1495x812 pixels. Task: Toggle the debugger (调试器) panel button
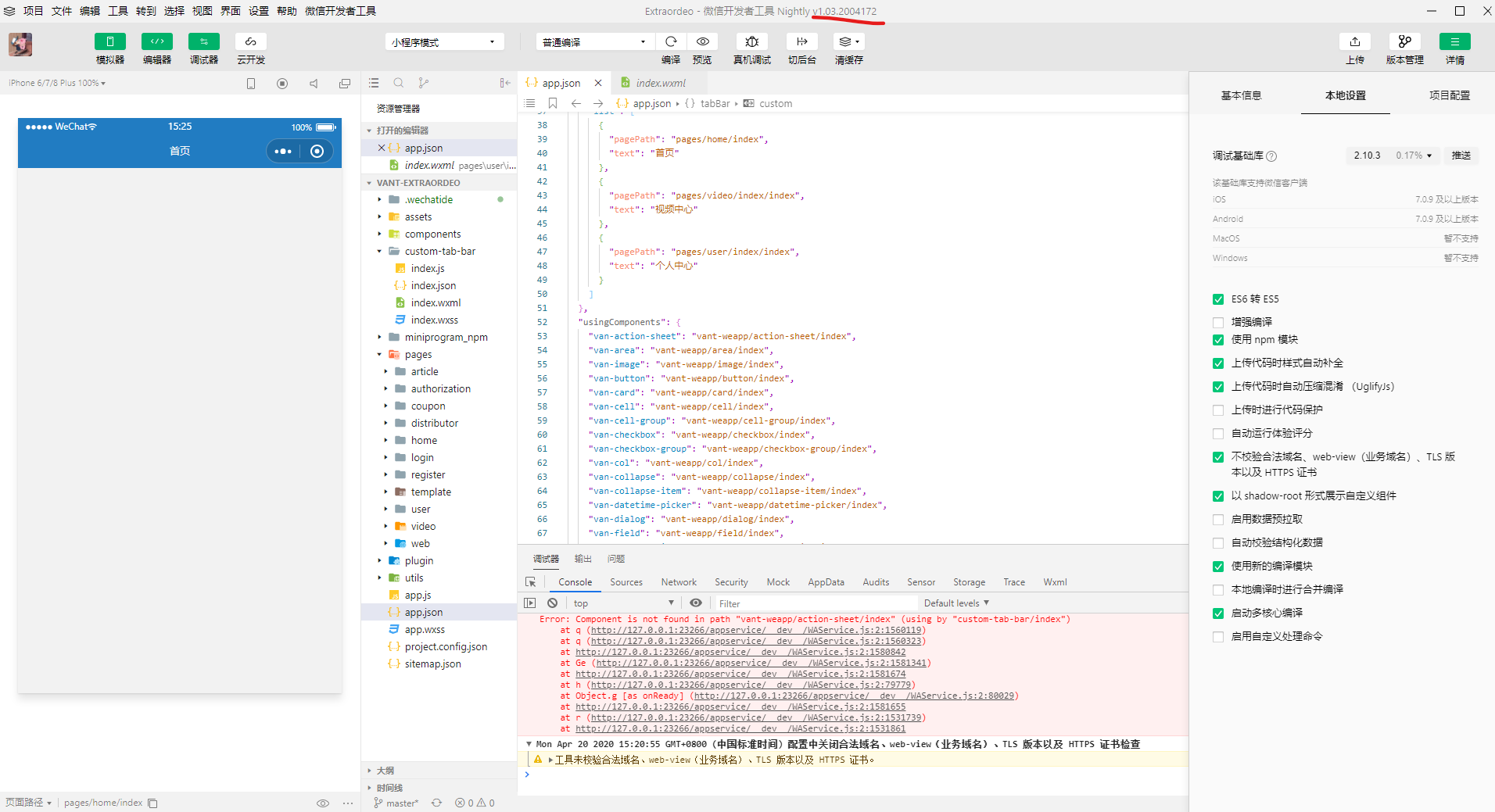204,41
